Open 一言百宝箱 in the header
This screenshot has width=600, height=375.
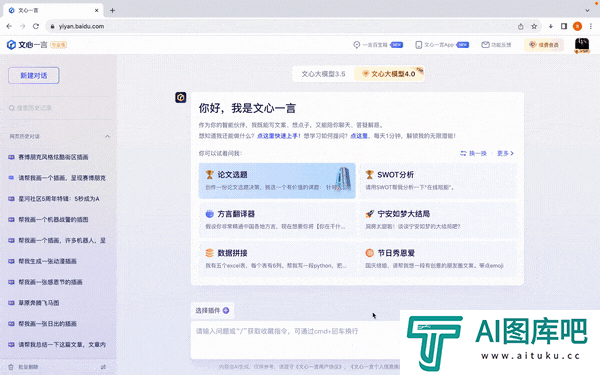coord(378,45)
